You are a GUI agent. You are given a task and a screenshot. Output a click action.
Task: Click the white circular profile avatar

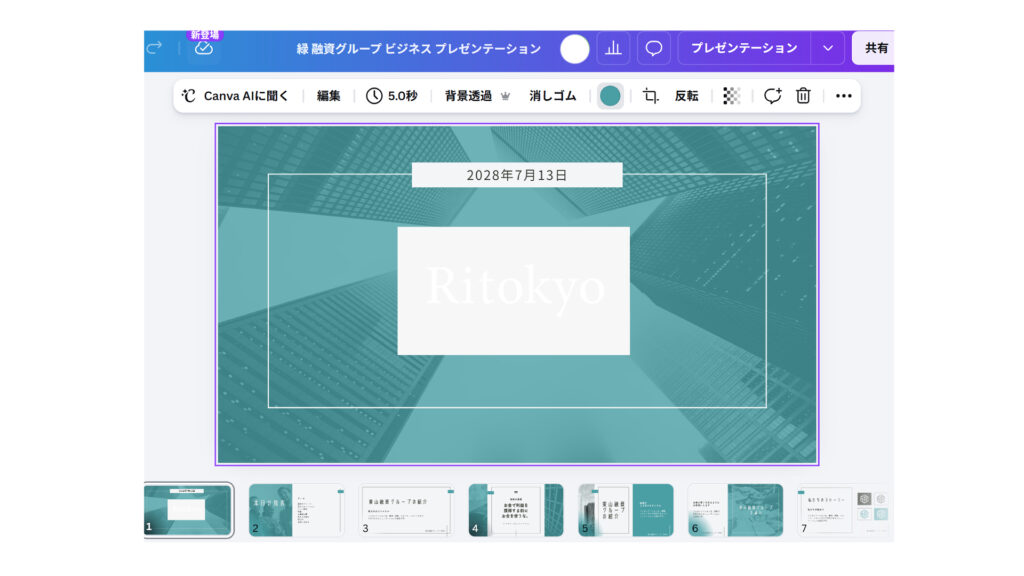(575, 49)
